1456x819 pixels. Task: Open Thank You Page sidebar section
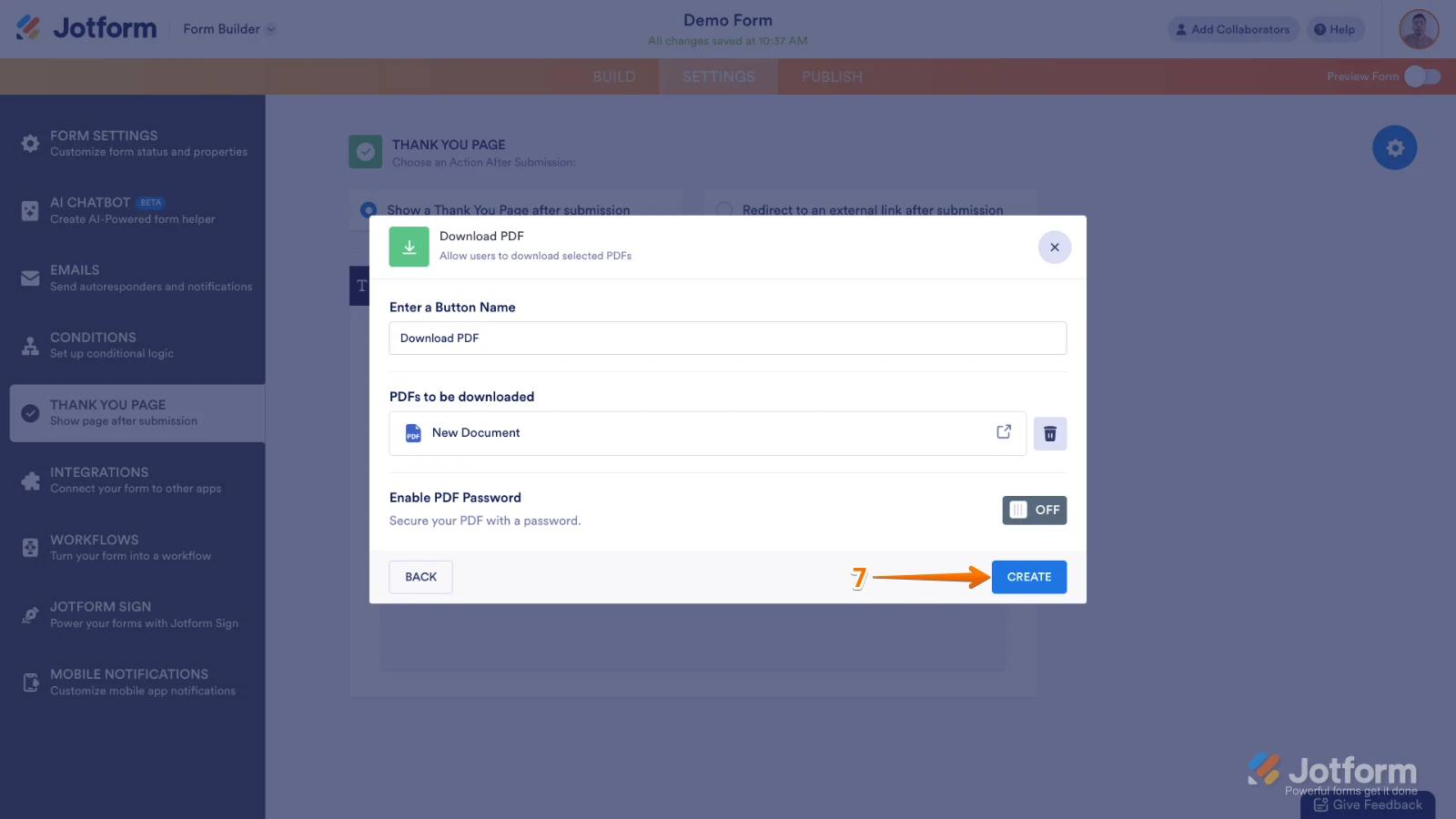137,413
